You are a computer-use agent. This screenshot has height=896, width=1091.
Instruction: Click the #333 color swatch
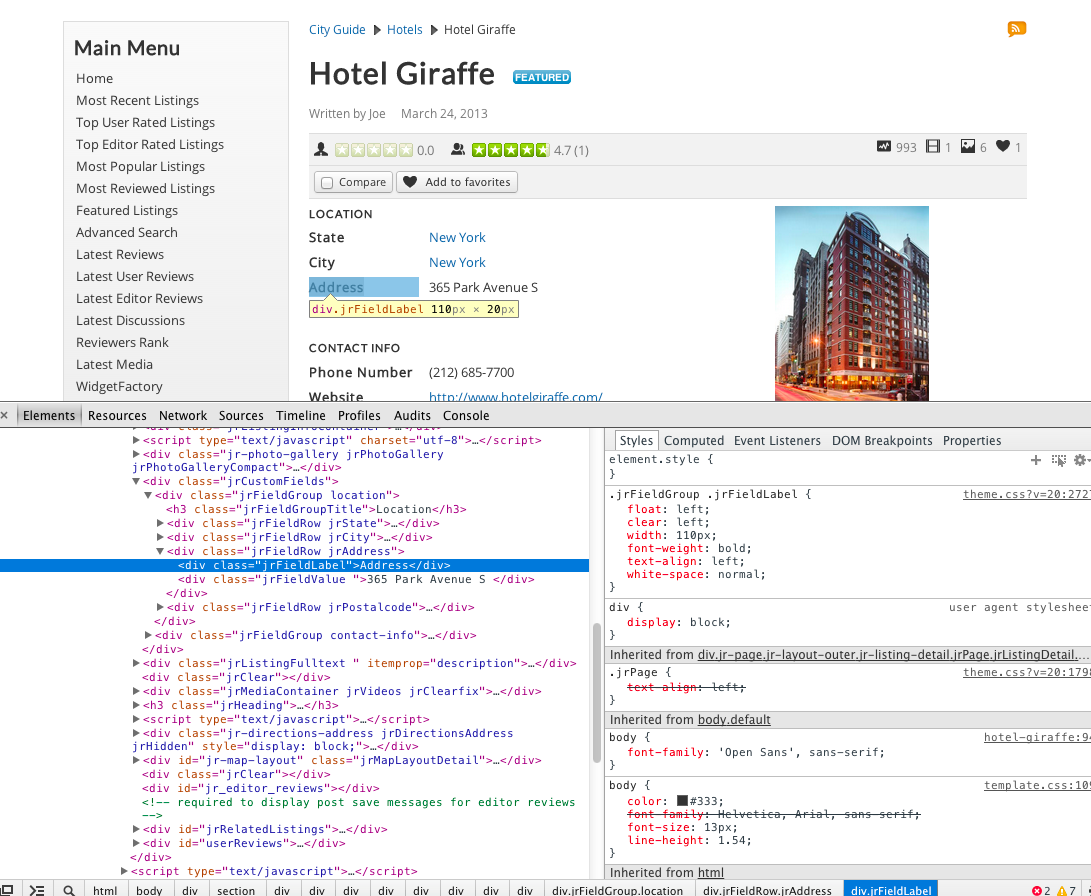click(682, 801)
